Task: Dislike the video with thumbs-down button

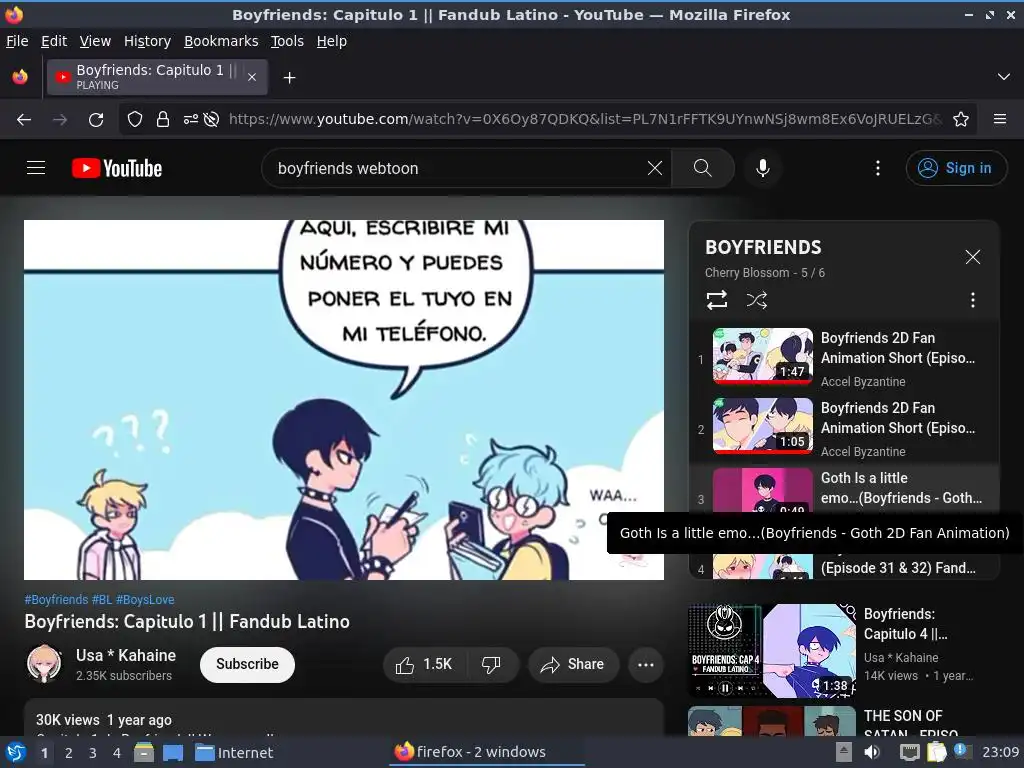Action: coord(491,665)
